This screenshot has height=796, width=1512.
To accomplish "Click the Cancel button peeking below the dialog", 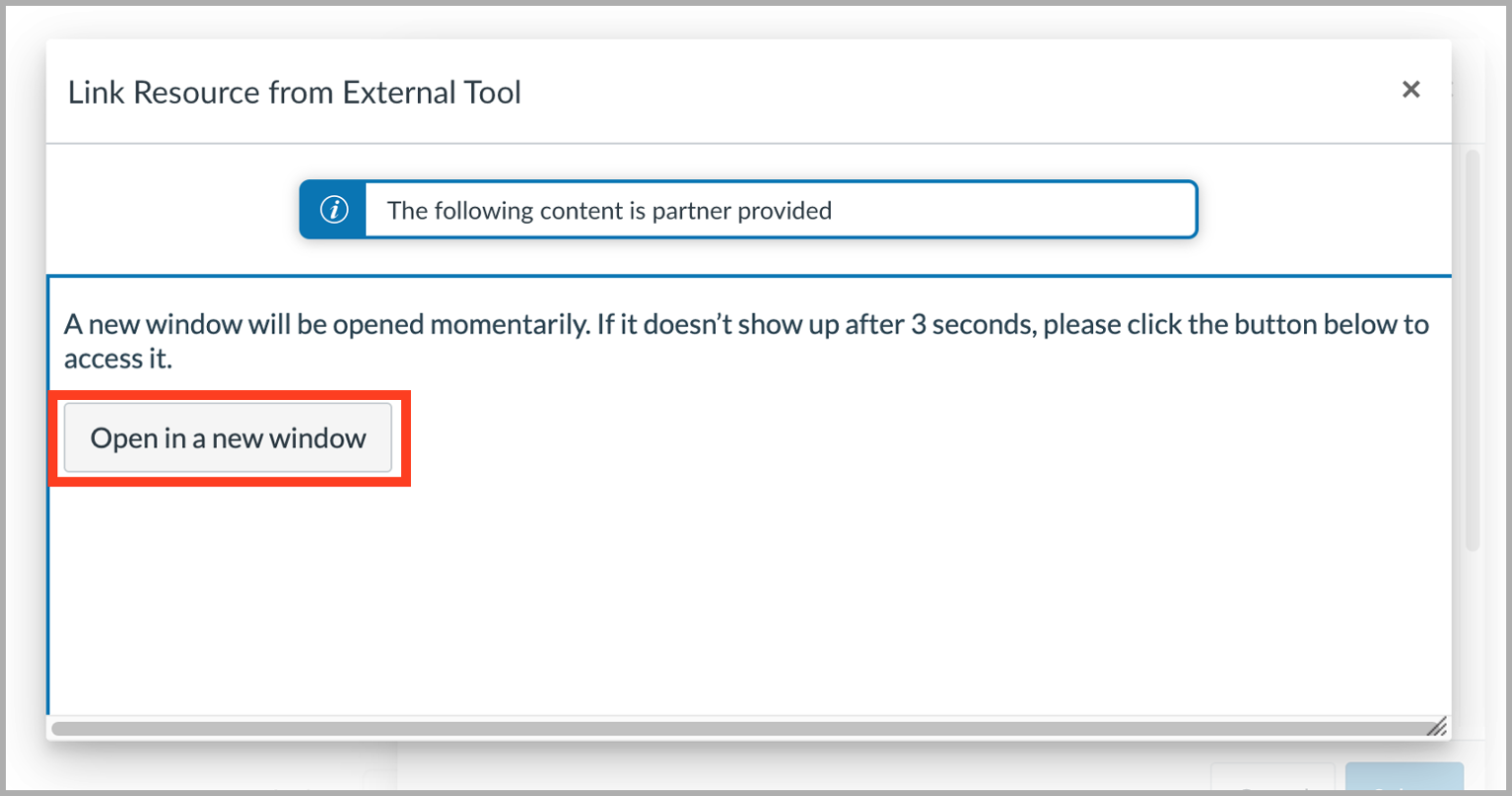I will 1271,783.
